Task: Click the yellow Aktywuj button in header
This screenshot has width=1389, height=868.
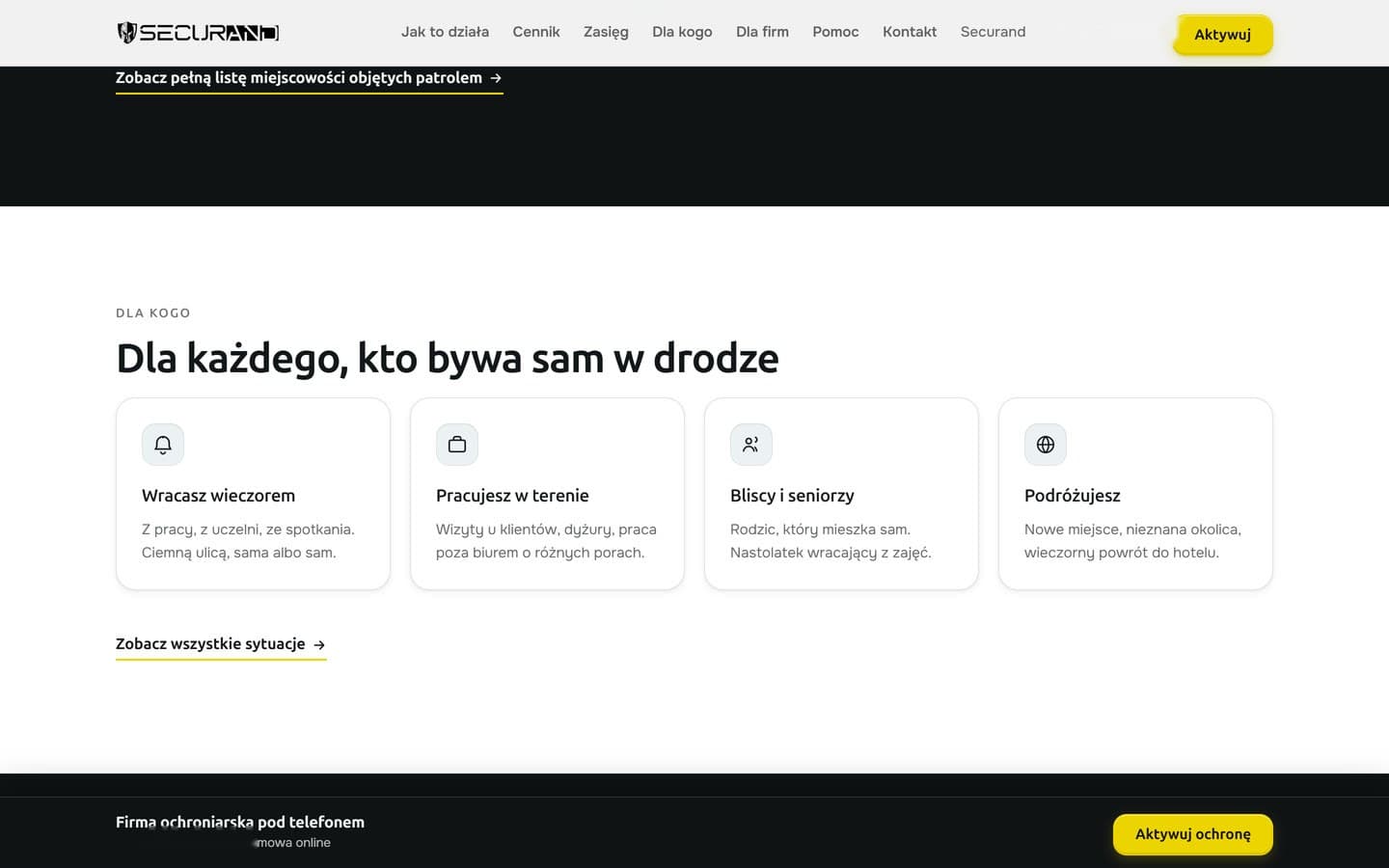Action: [1222, 35]
